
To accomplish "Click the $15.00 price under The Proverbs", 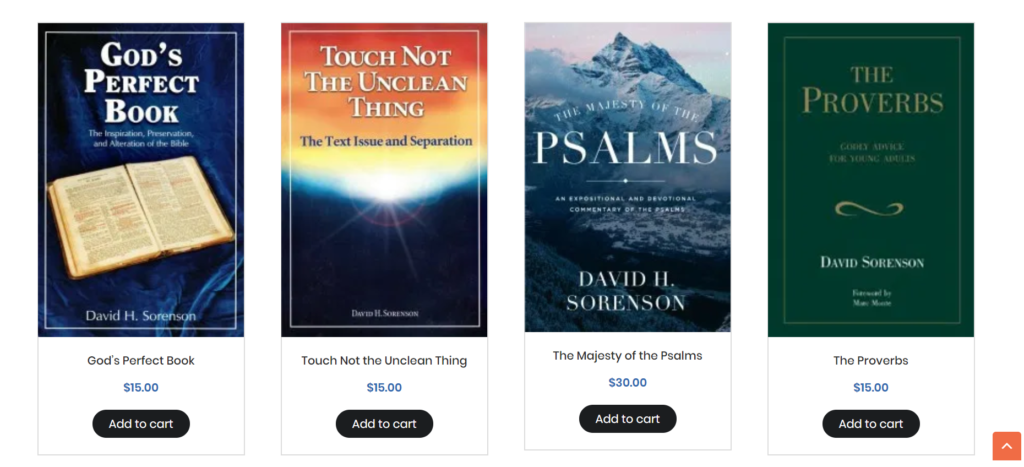I will point(871,387).
